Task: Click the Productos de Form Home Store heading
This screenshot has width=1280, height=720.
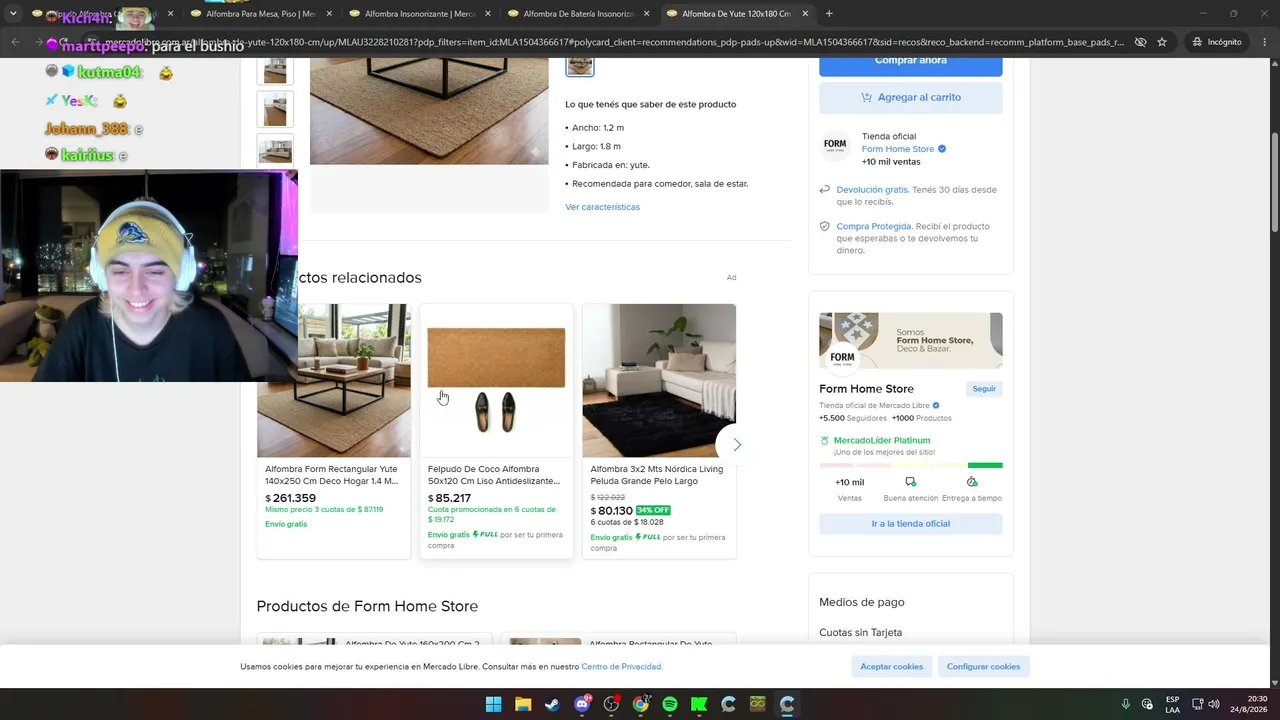Action: click(367, 606)
